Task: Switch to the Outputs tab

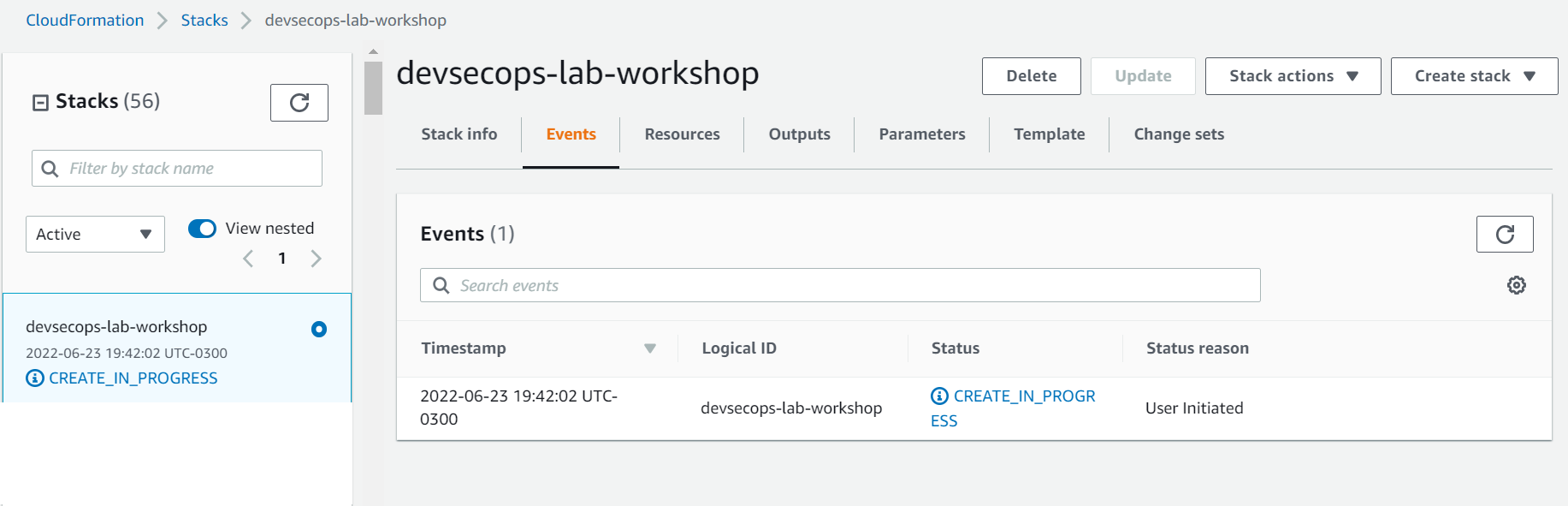Action: [799, 134]
